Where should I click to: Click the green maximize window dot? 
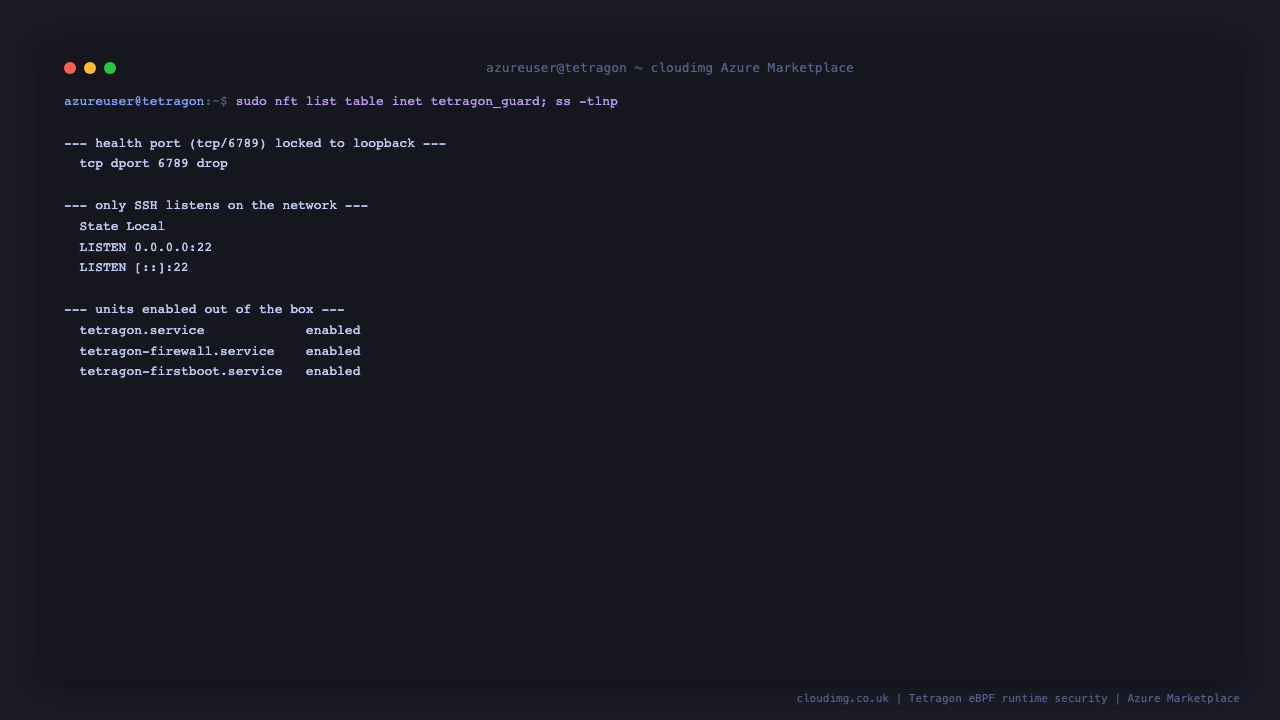click(110, 68)
